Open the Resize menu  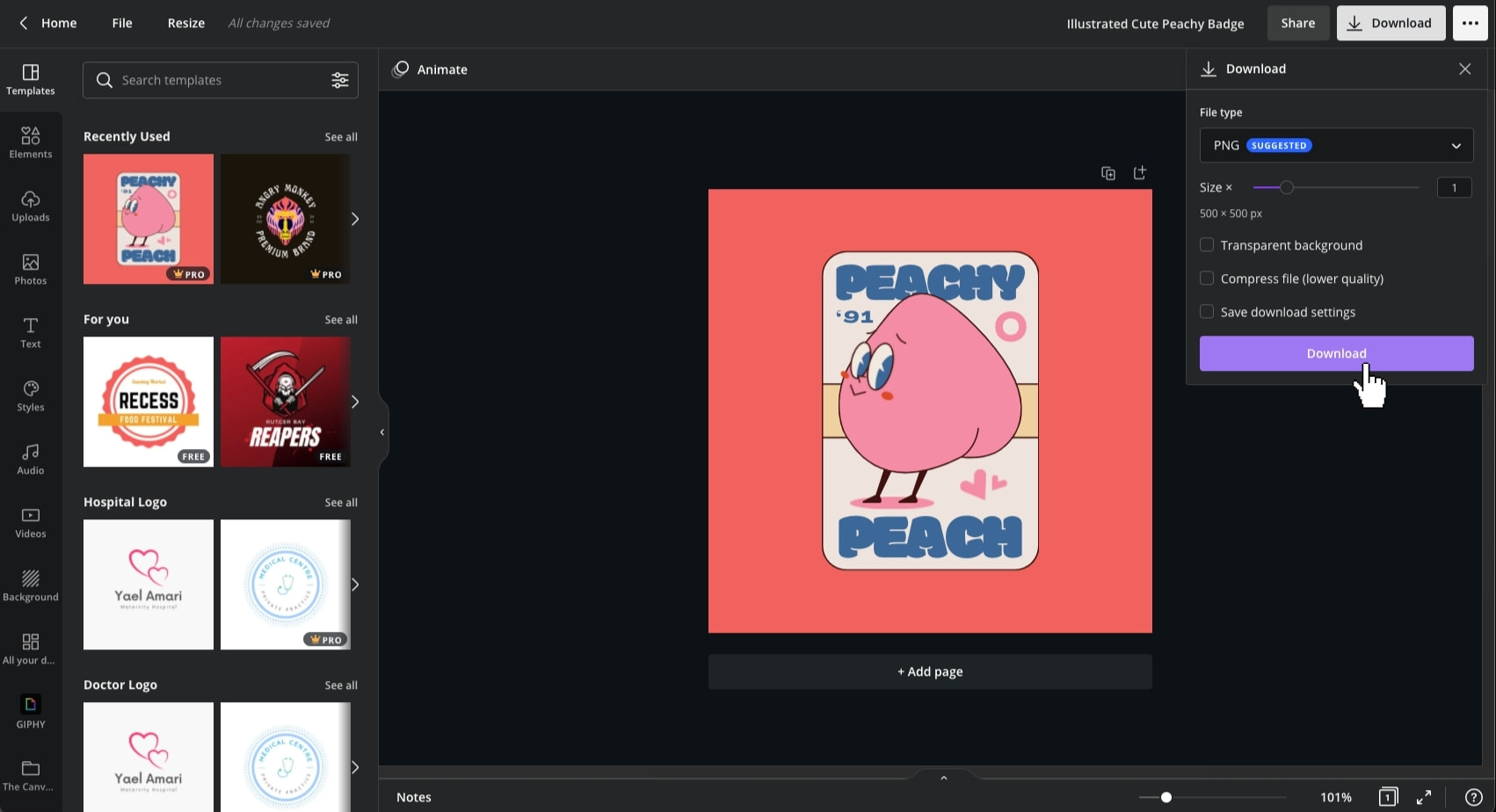click(185, 23)
